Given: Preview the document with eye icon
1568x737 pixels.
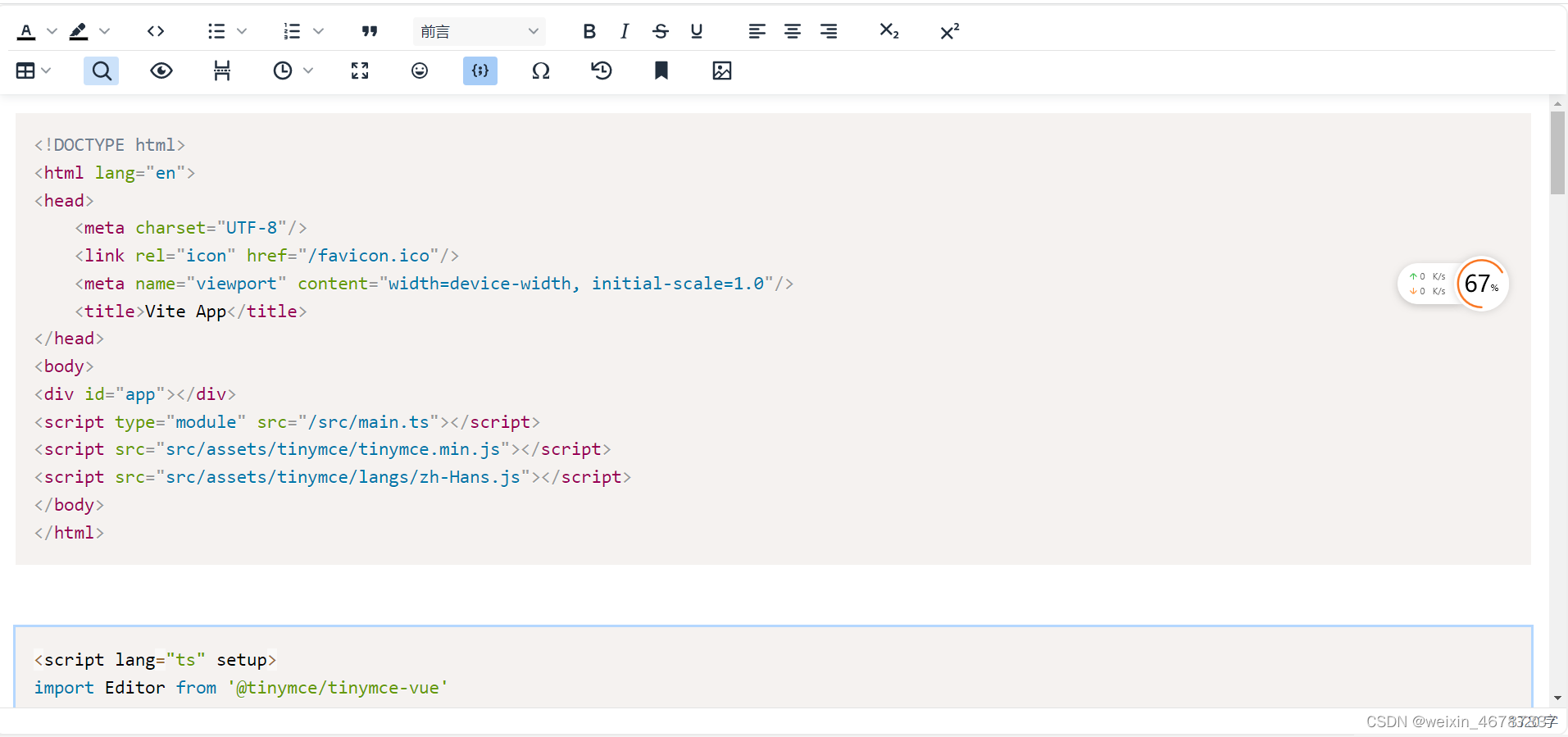Looking at the screenshot, I should 161,71.
